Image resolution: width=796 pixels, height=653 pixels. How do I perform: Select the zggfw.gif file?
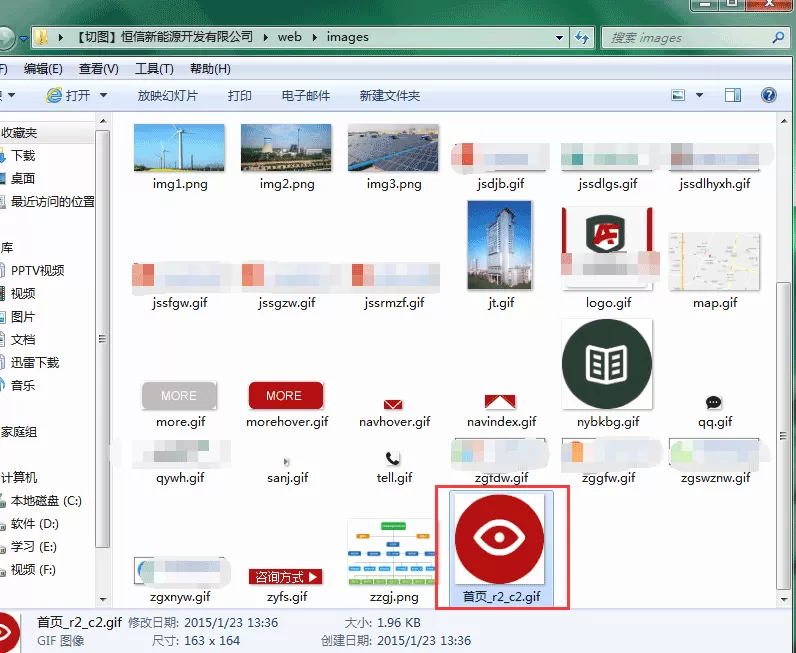click(x=607, y=453)
